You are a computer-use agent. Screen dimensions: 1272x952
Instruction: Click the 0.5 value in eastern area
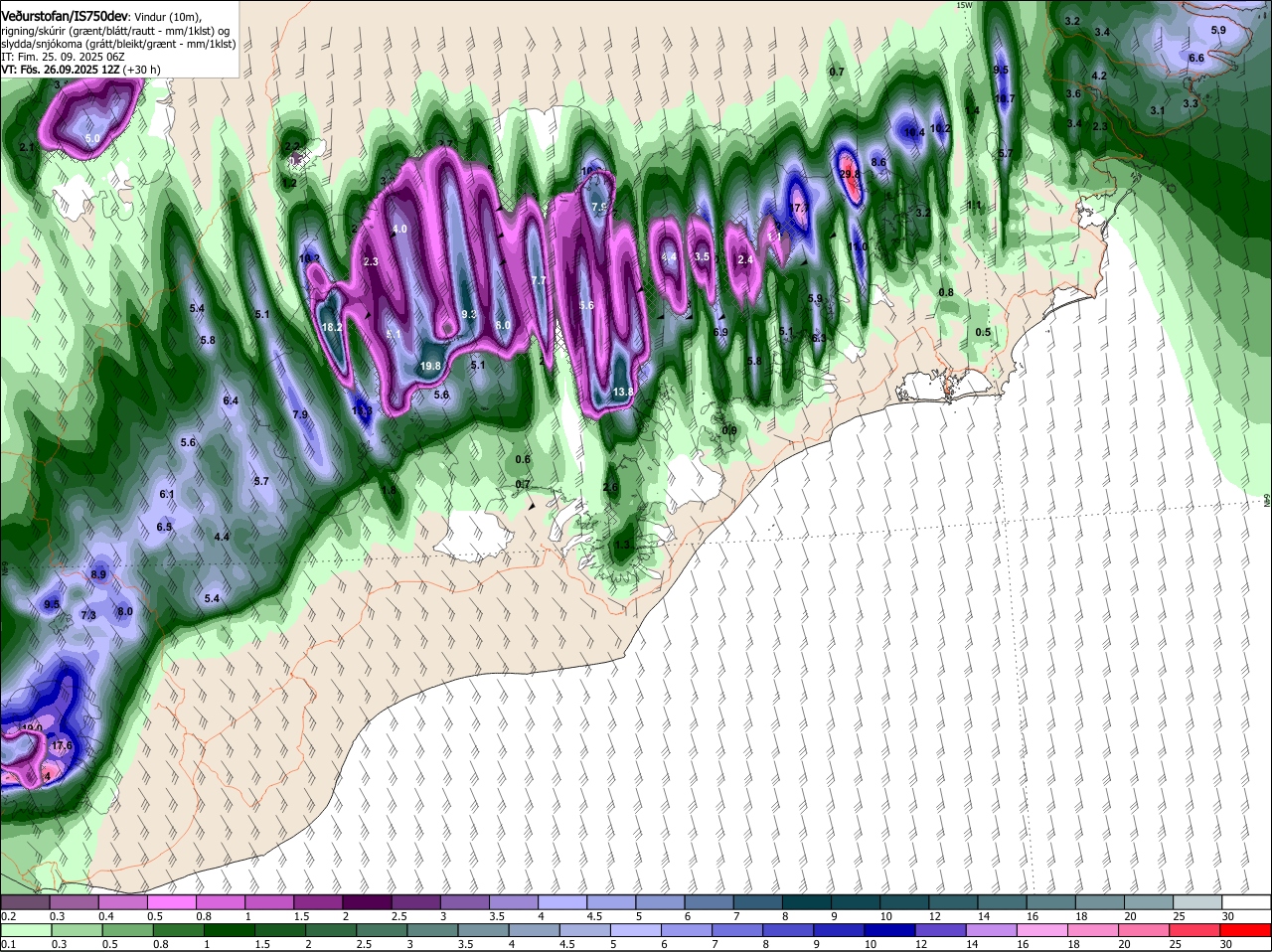click(x=983, y=332)
